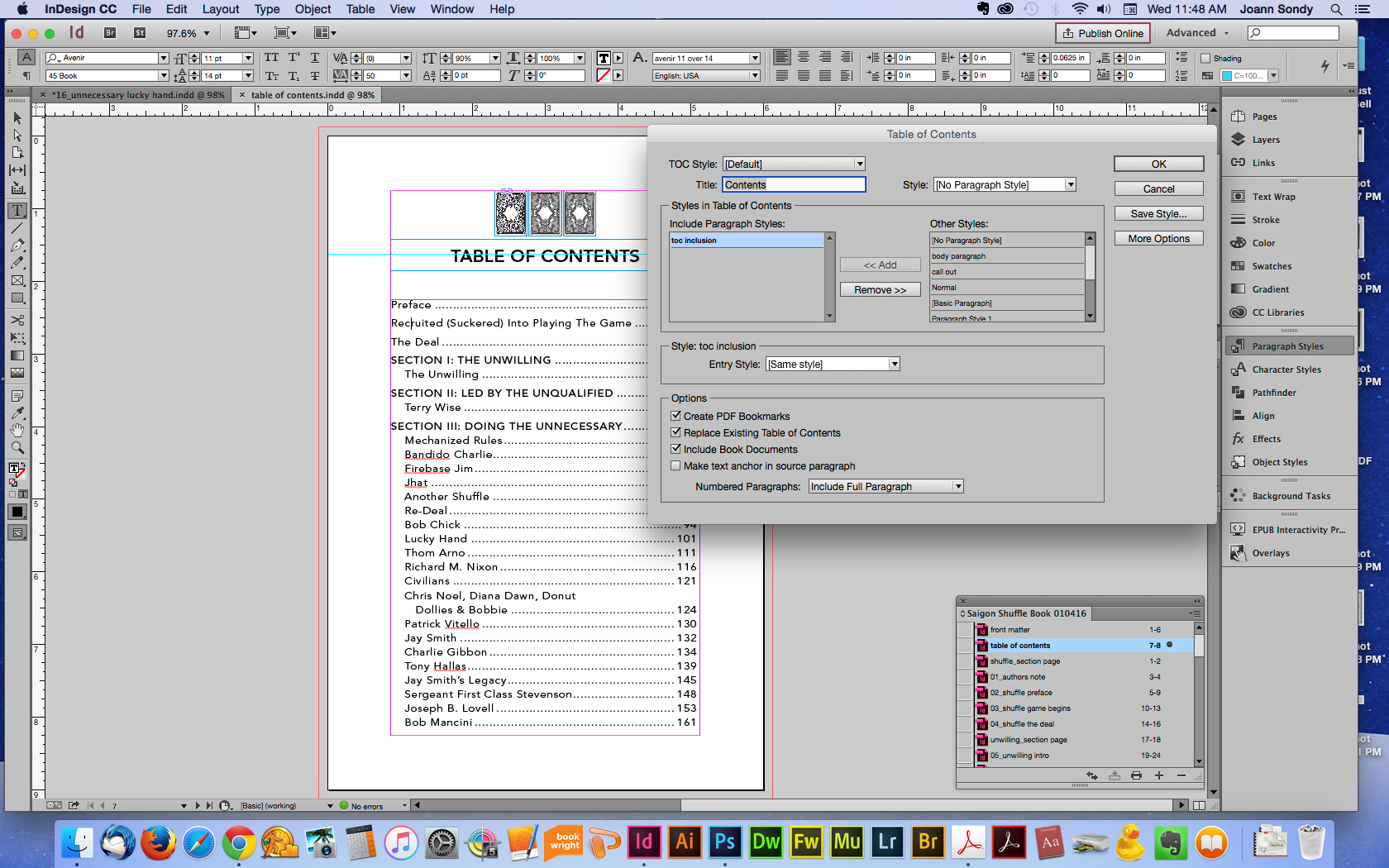
Task: Select toc inclusion in Include Paragraph Styles
Action: click(746, 241)
